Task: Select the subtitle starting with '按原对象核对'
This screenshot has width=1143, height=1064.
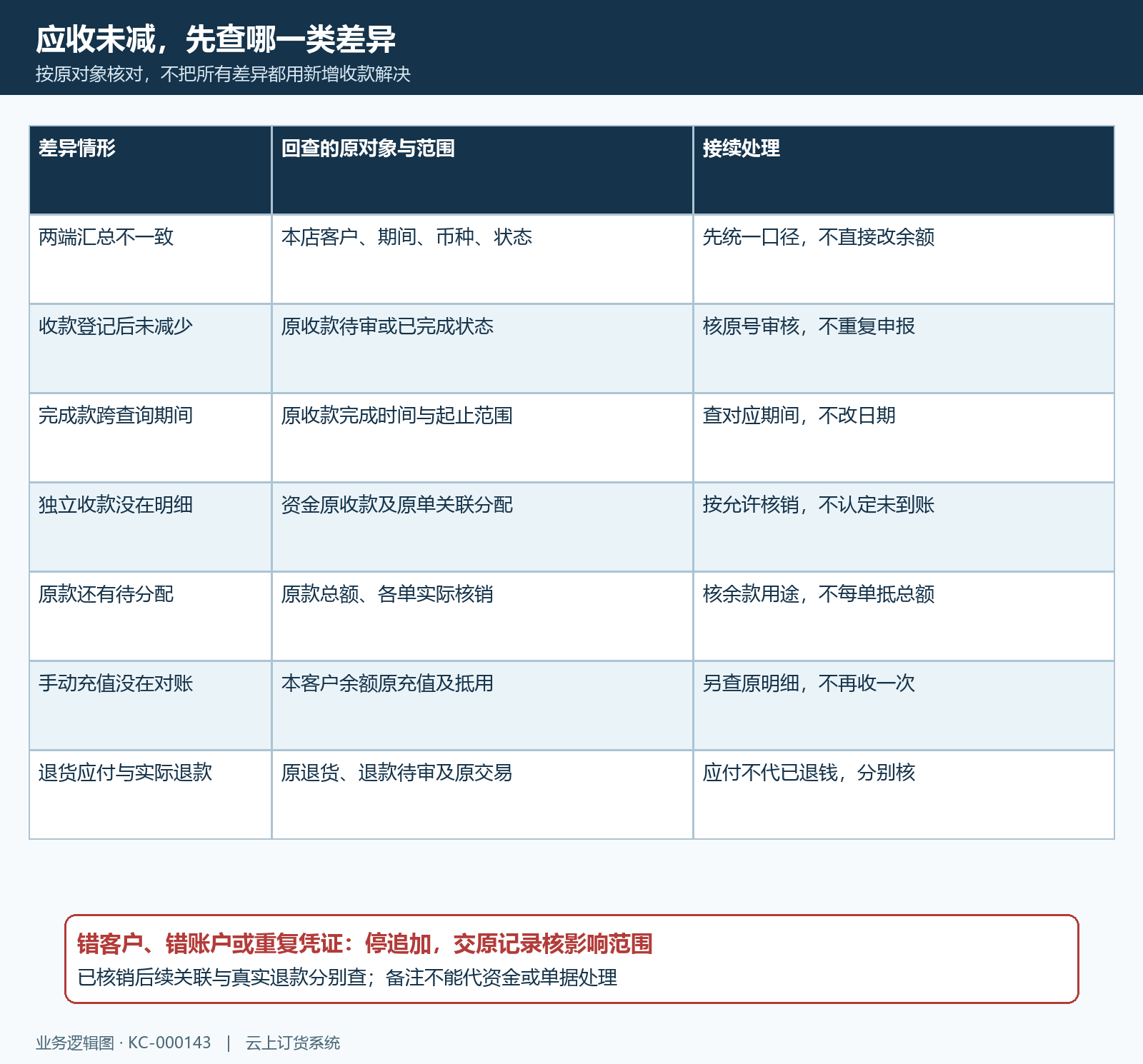Action: tap(223, 74)
